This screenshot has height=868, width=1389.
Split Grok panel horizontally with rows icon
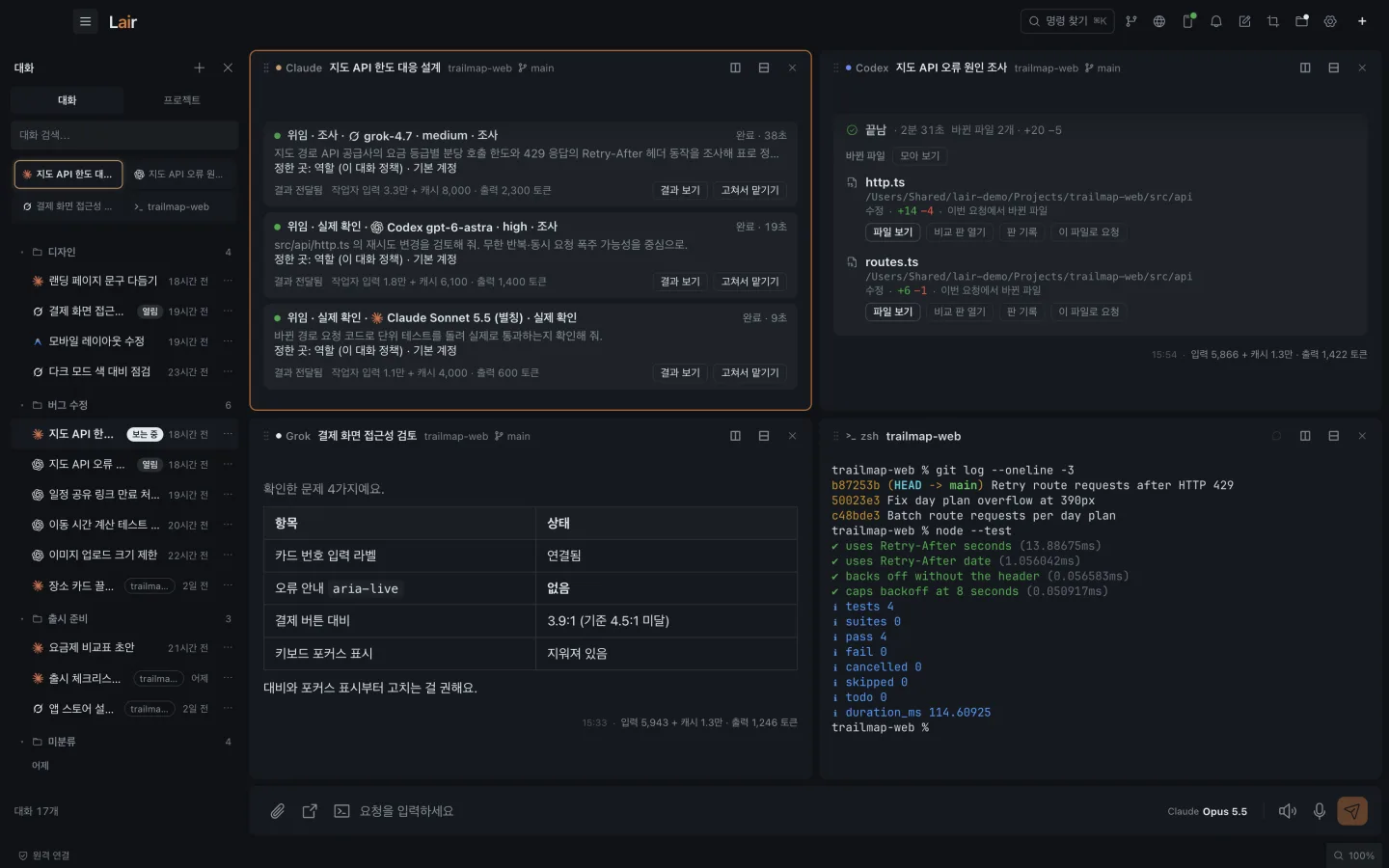pyautogui.click(x=764, y=436)
